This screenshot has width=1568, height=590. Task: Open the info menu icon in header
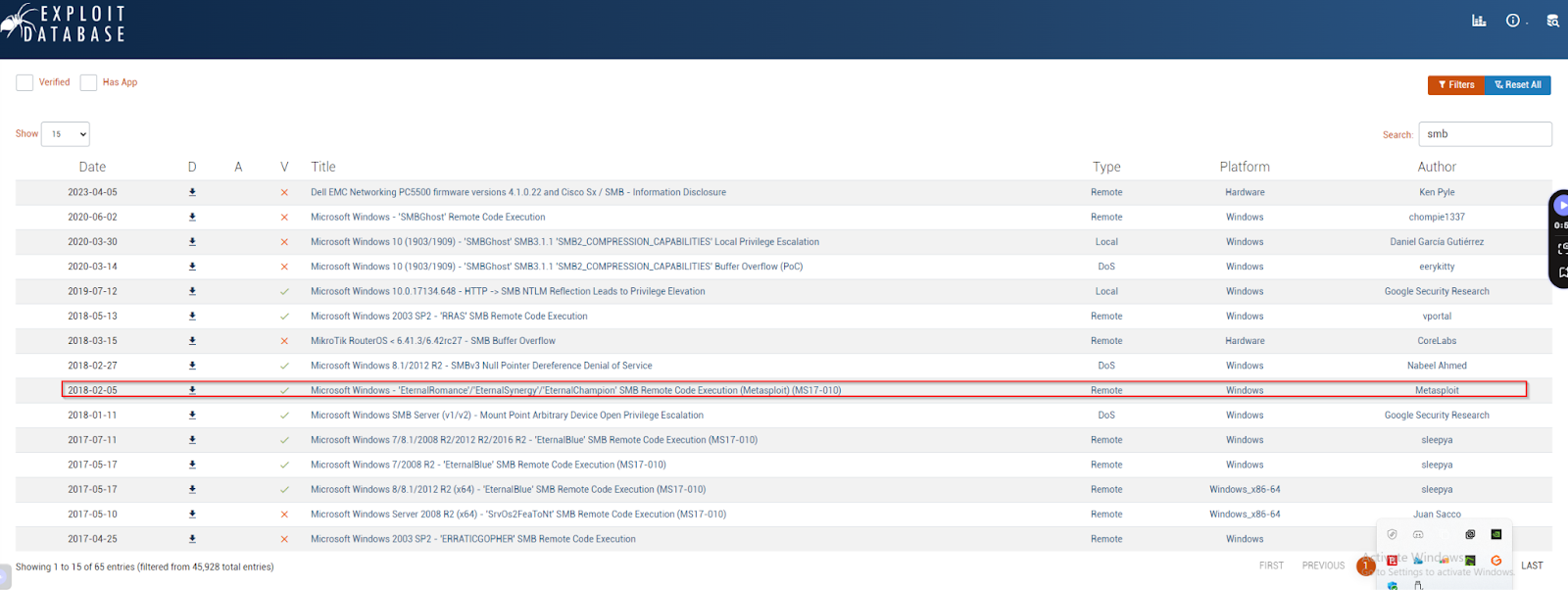(1513, 21)
